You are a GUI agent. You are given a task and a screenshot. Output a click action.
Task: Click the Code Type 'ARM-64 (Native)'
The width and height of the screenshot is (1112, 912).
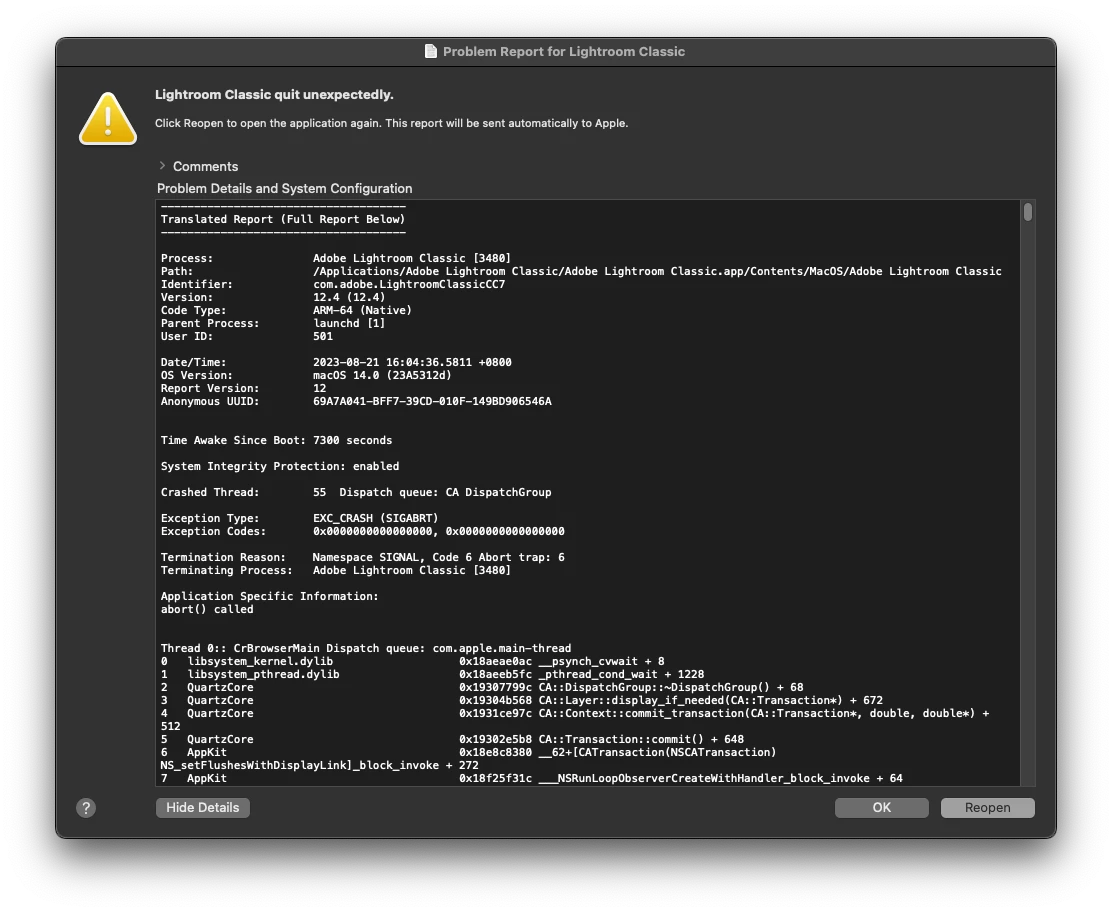[x=362, y=310]
